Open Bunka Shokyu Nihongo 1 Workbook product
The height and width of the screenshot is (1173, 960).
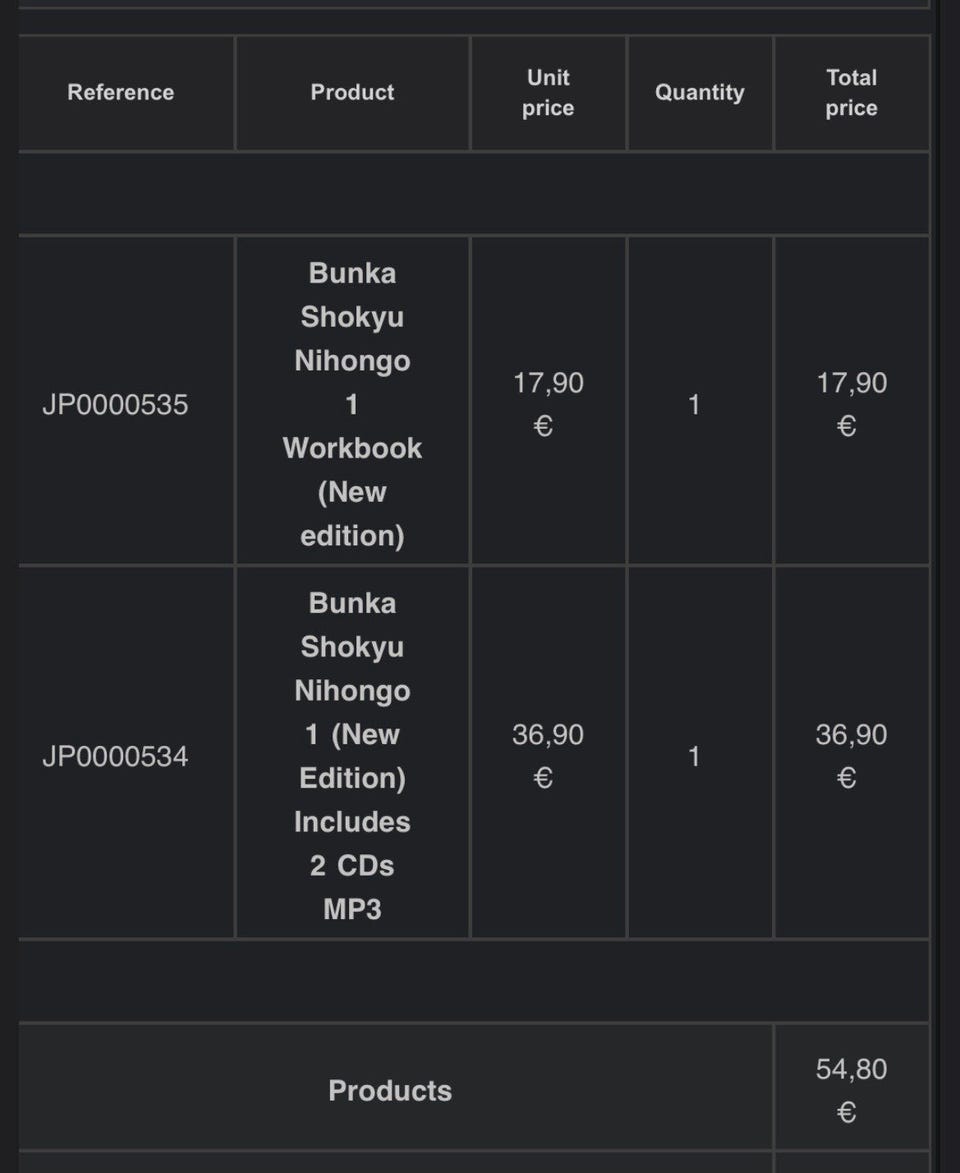point(352,404)
